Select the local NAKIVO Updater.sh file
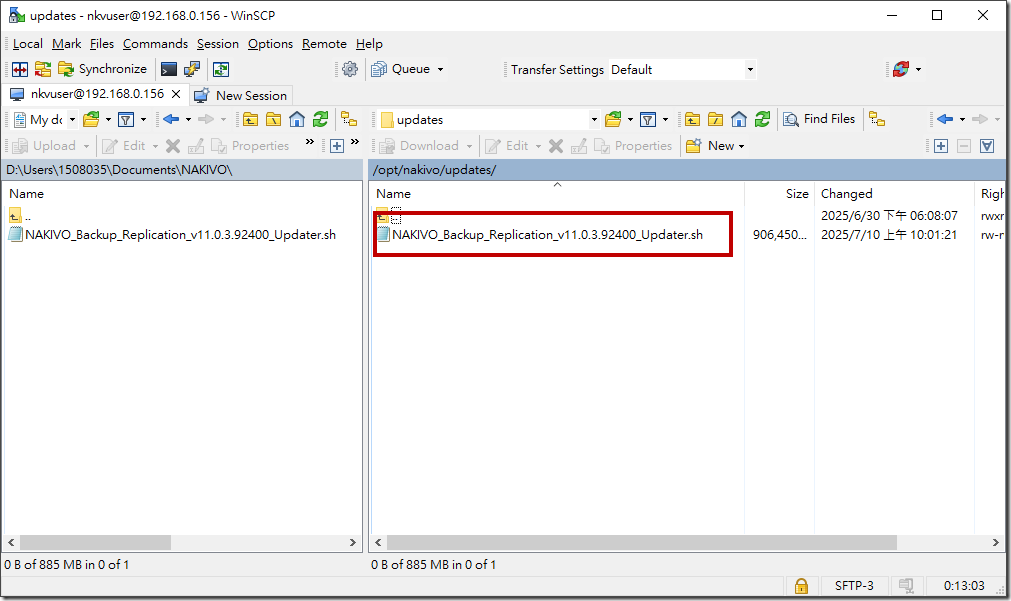 pos(172,235)
